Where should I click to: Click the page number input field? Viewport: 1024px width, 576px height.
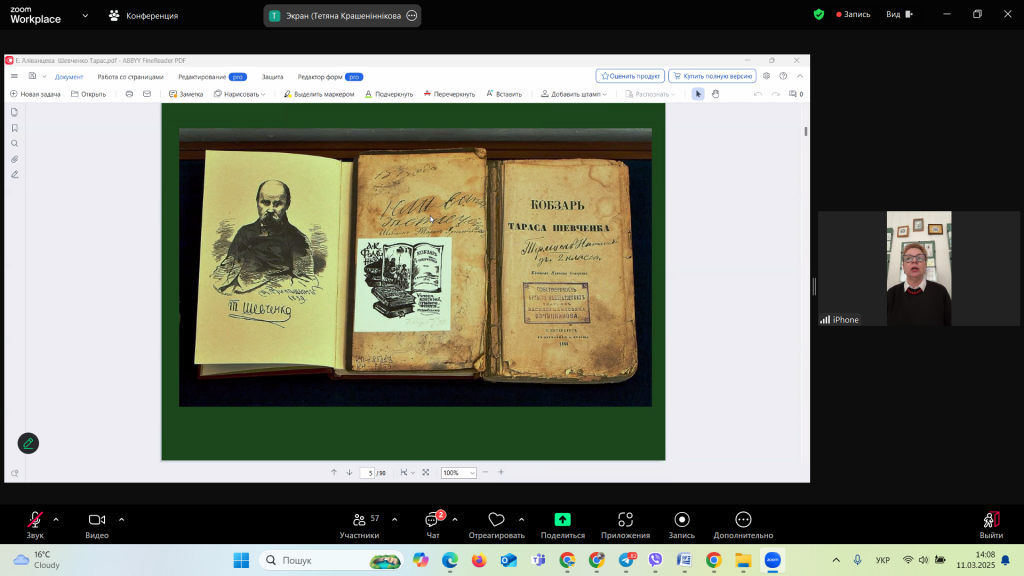370,473
